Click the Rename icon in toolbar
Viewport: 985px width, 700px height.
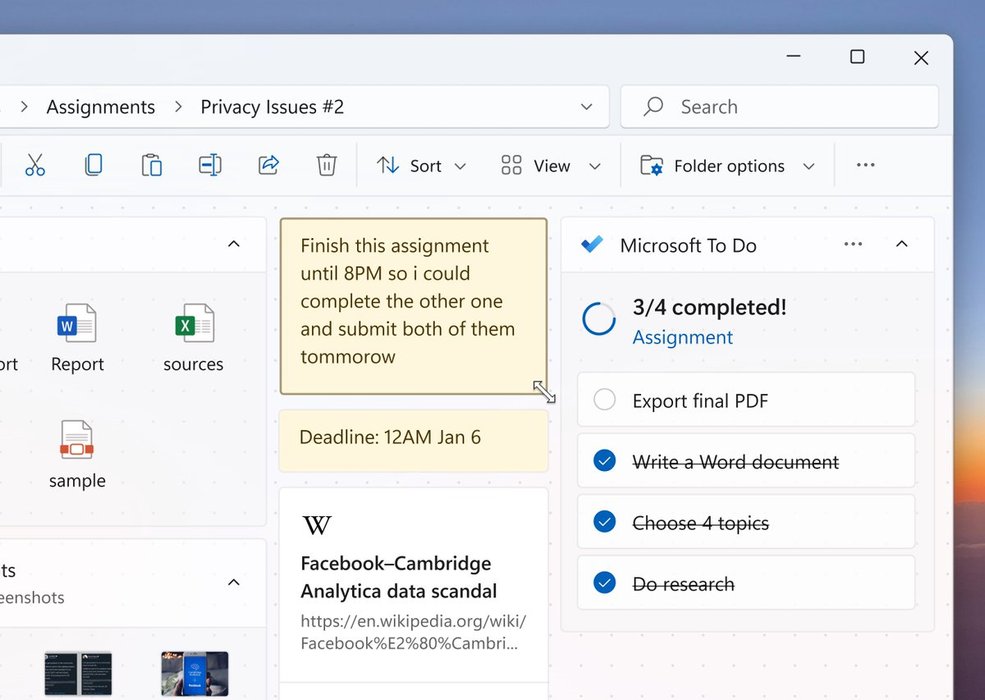click(210, 166)
